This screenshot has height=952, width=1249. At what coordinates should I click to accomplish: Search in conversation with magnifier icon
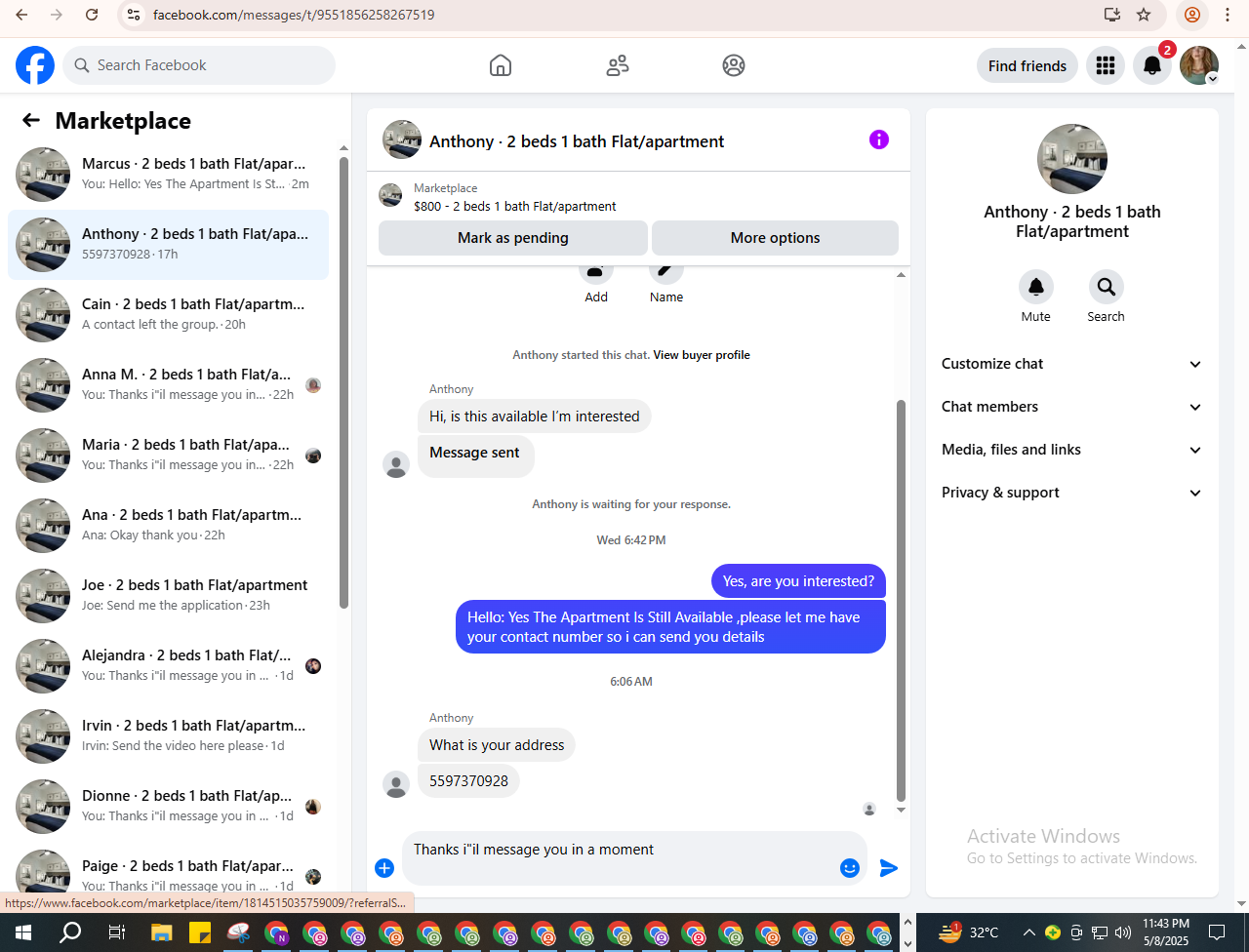pos(1107,287)
